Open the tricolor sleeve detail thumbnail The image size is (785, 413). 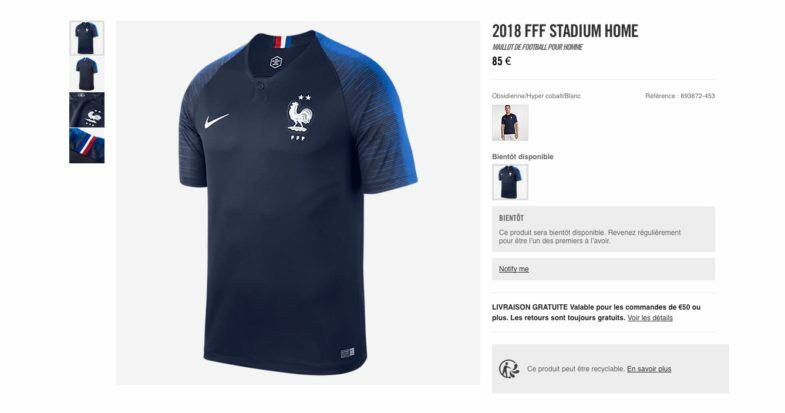pos(87,146)
